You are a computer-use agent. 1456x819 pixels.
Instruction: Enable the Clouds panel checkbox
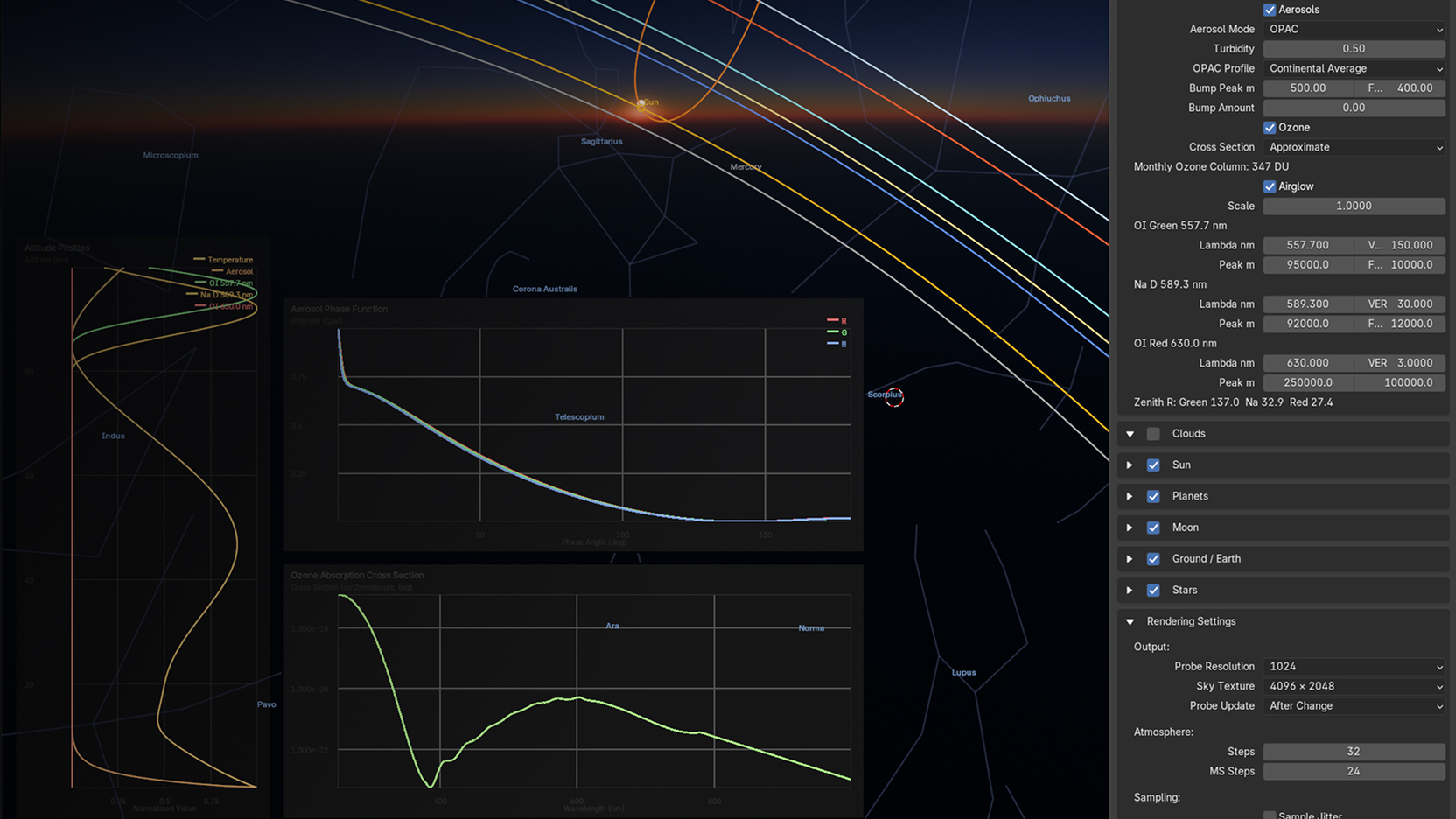(x=1153, y=434)
